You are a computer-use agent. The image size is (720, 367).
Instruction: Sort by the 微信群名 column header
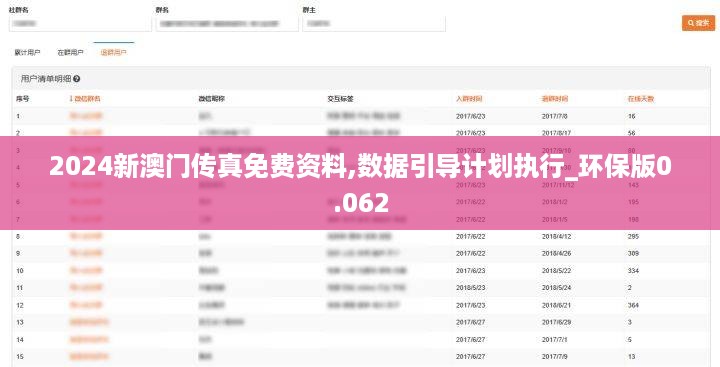coord(84,99)
